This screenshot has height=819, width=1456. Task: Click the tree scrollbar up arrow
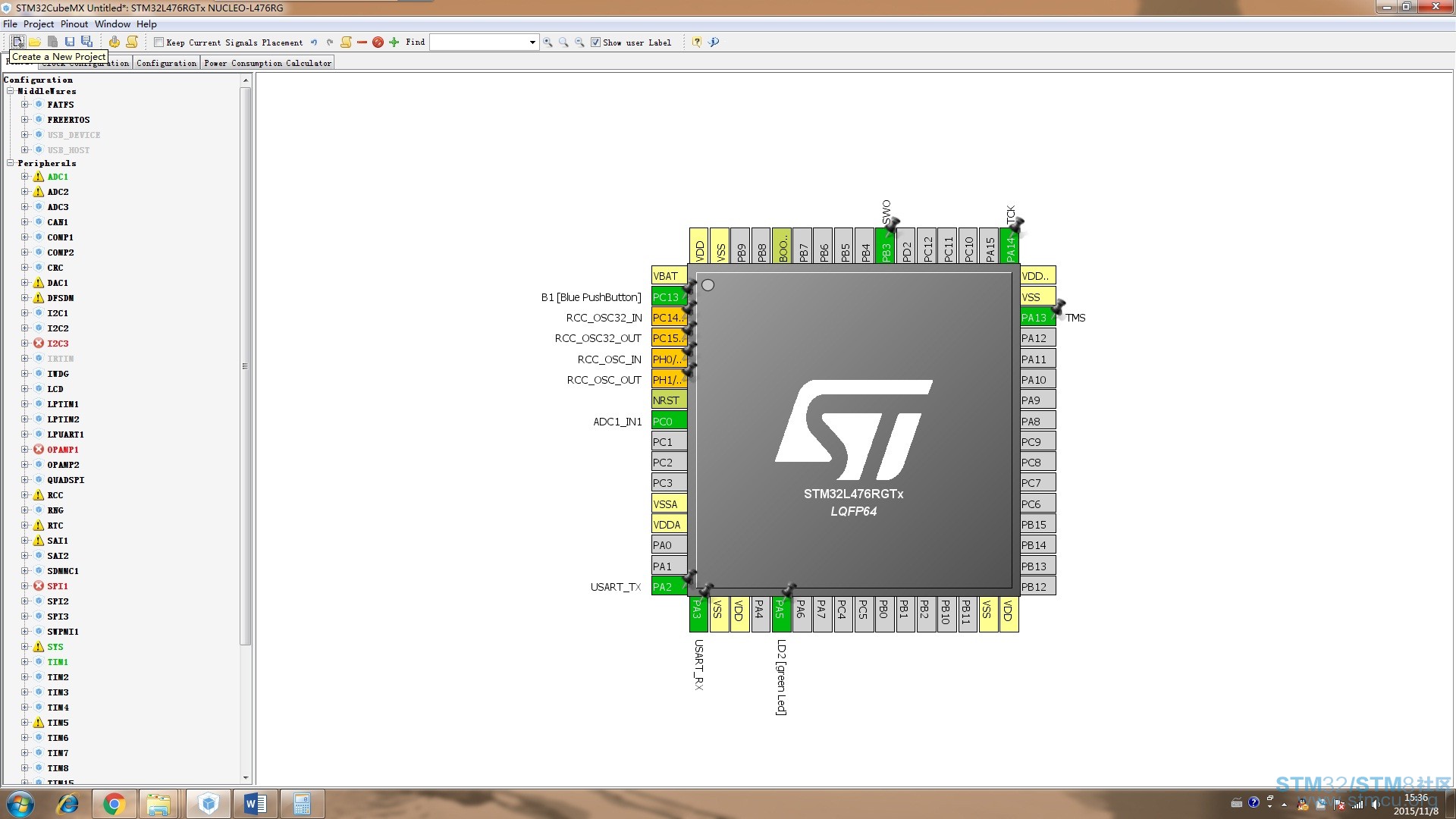[x=245, y=80]
